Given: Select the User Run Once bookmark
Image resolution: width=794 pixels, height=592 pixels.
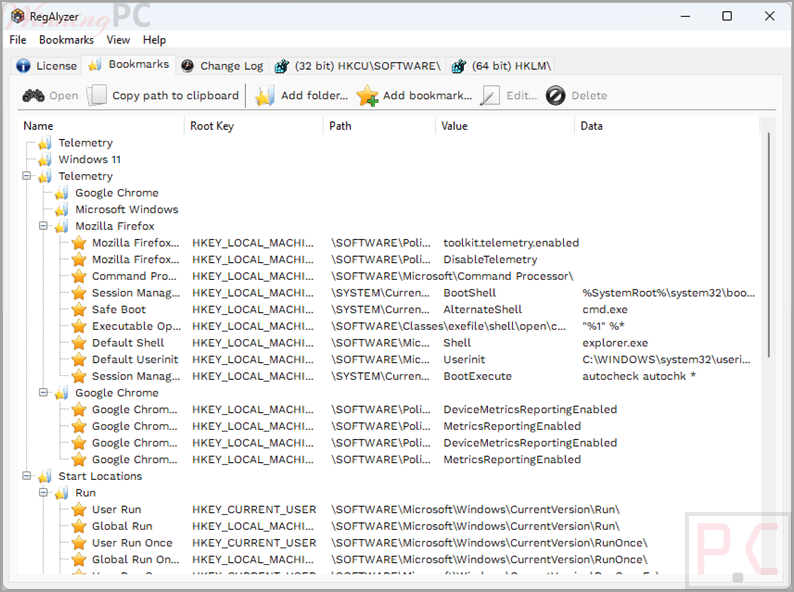Looking at the screenshot, I should click(x=132, y=543).
